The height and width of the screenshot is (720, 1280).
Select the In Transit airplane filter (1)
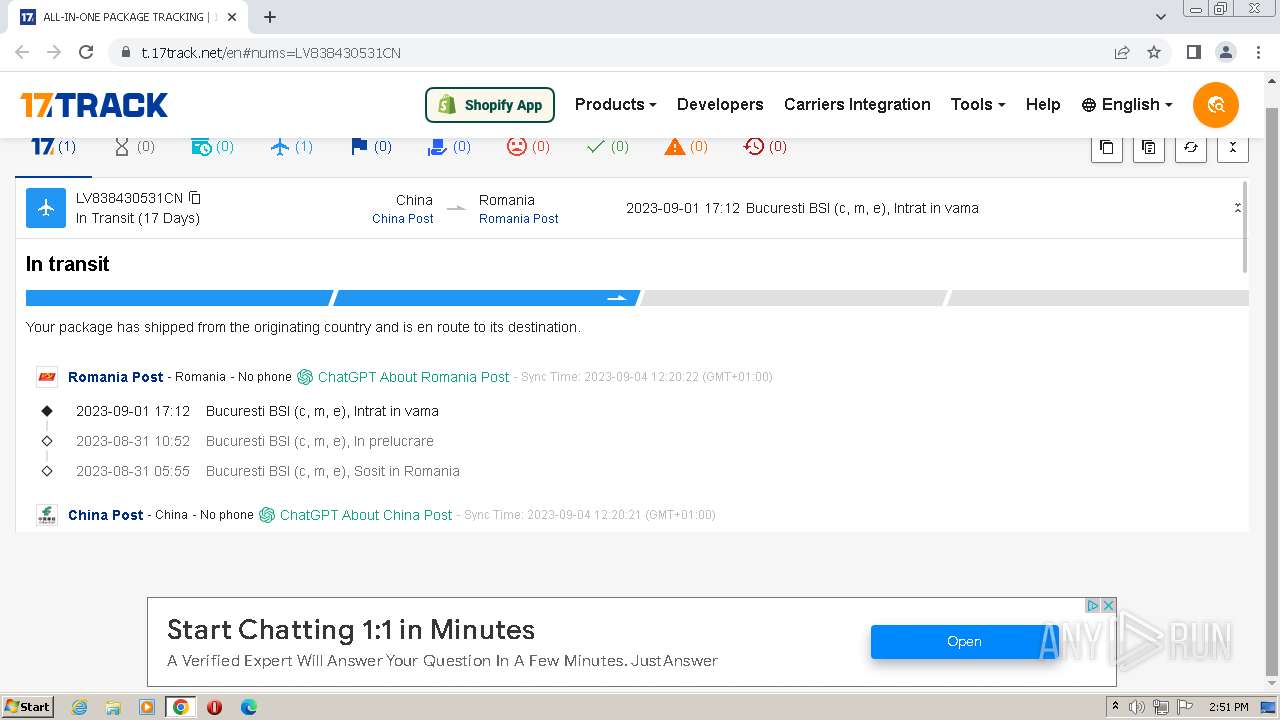(291, 147)
